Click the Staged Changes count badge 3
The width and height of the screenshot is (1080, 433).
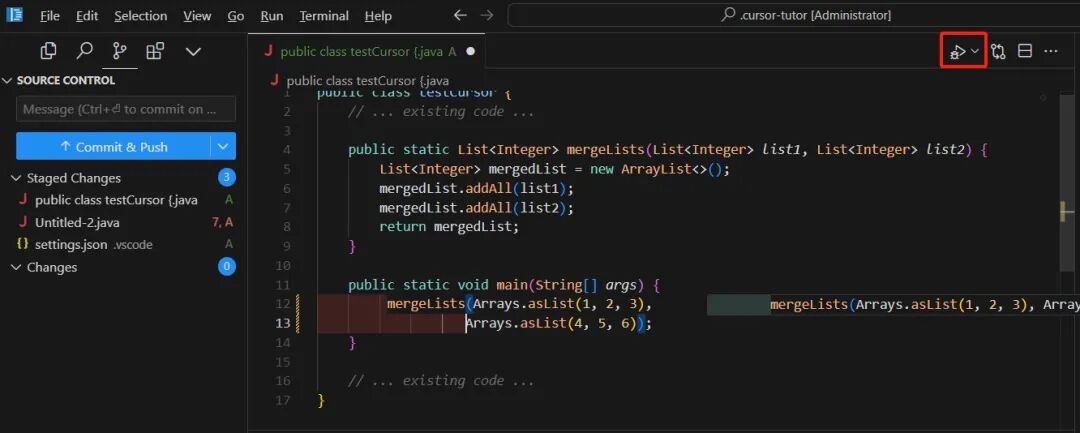(227, 178)
